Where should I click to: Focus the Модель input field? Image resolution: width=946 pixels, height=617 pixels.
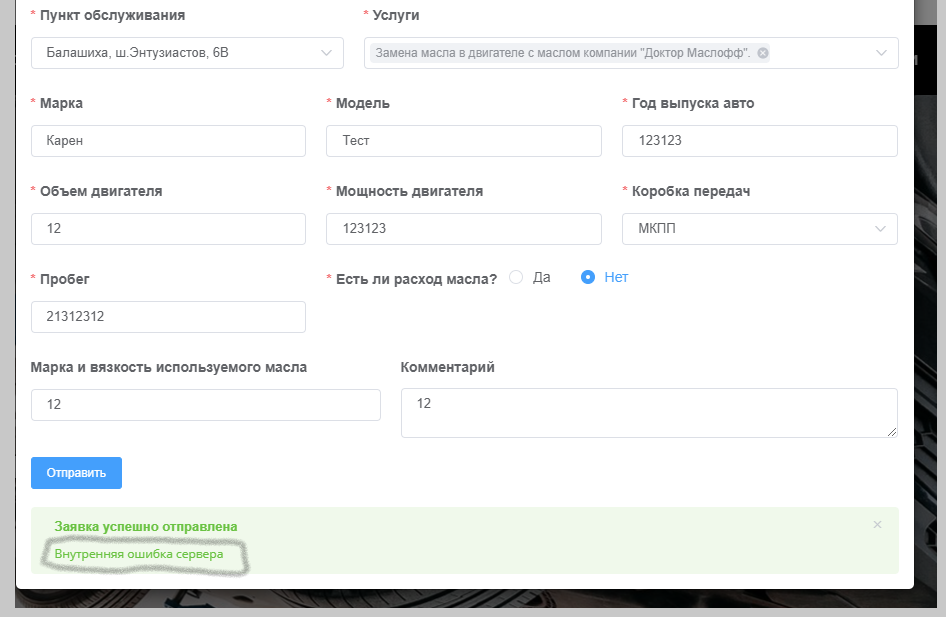tap(464, 141)
